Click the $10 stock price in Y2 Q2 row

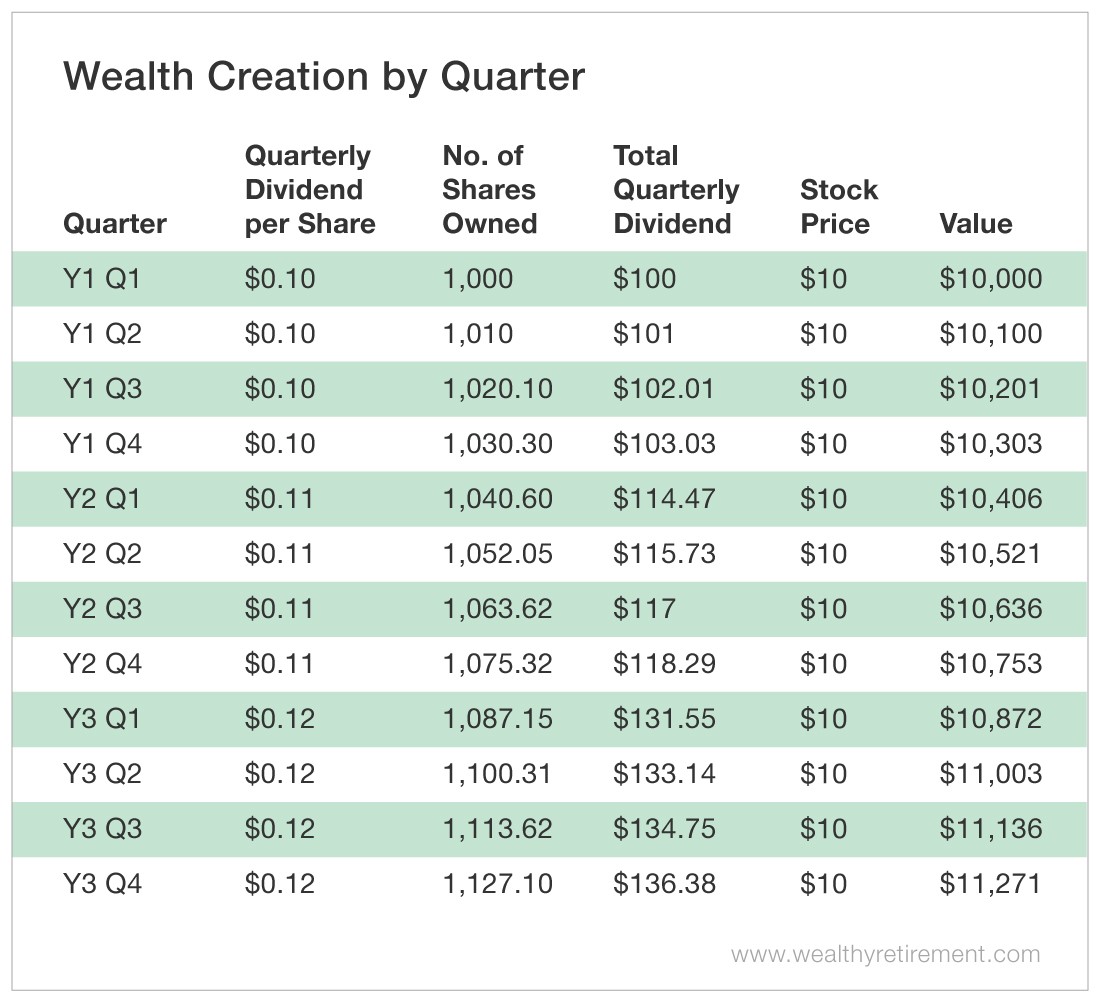point(823,554)
